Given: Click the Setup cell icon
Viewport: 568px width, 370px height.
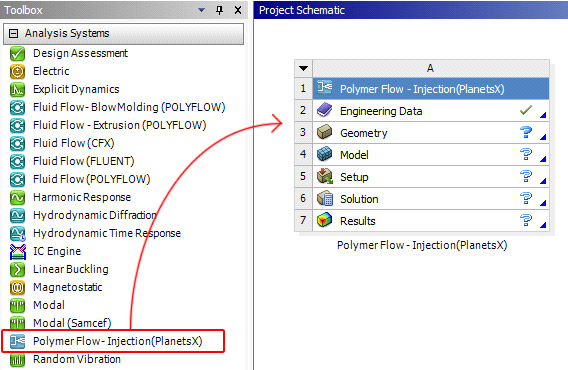Looking at the screenshot, I should pos(325,176).
